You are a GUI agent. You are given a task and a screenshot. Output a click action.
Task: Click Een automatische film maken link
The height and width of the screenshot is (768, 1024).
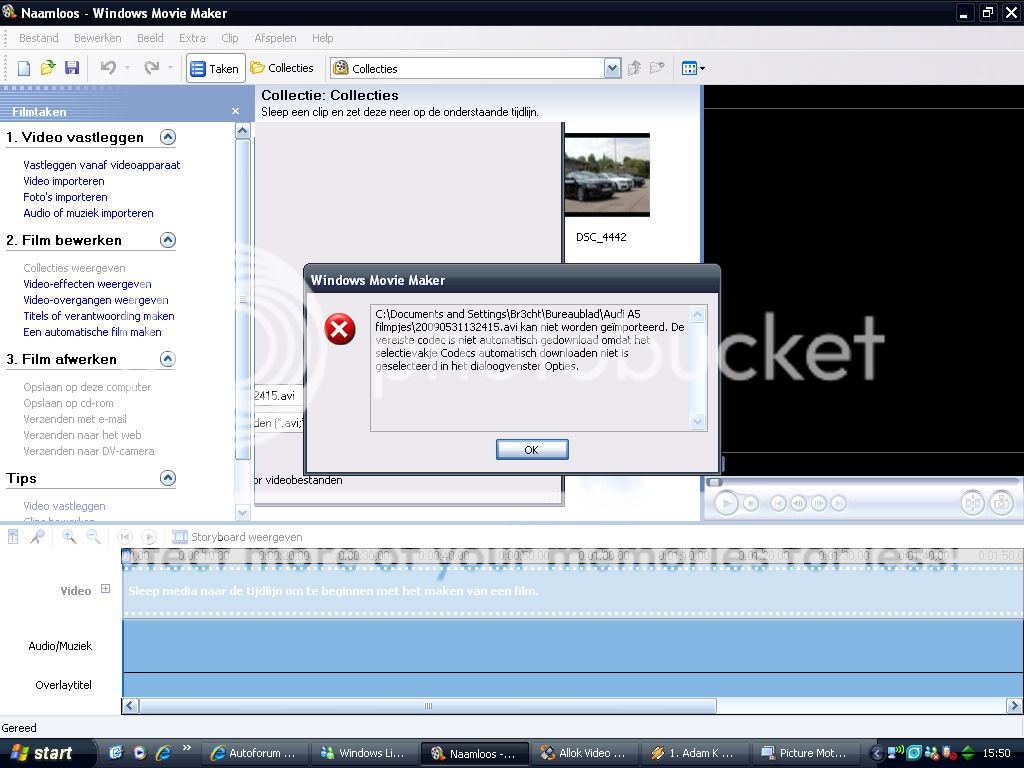92,332
